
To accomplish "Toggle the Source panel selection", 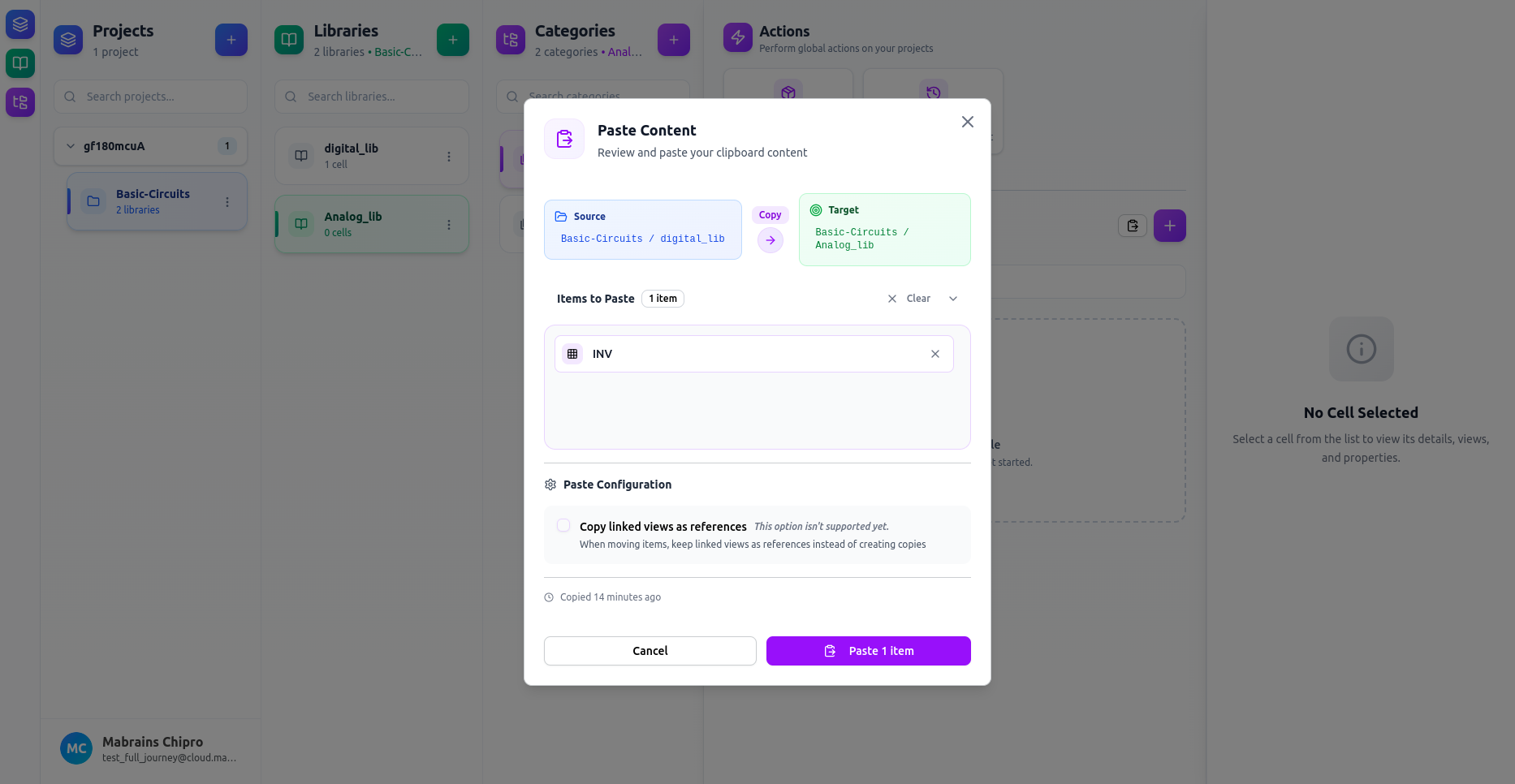I will click(642, 229).
